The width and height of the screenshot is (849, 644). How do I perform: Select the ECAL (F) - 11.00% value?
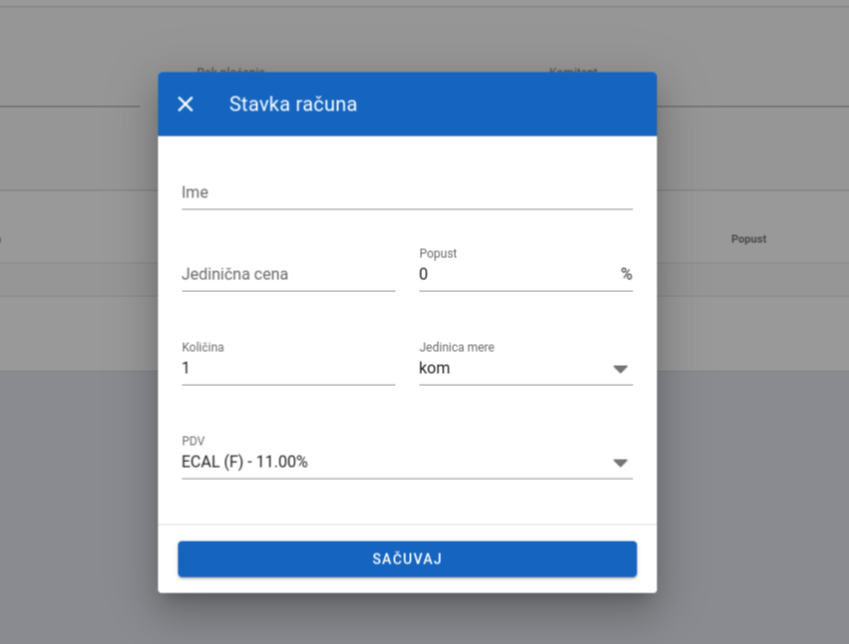245,462
